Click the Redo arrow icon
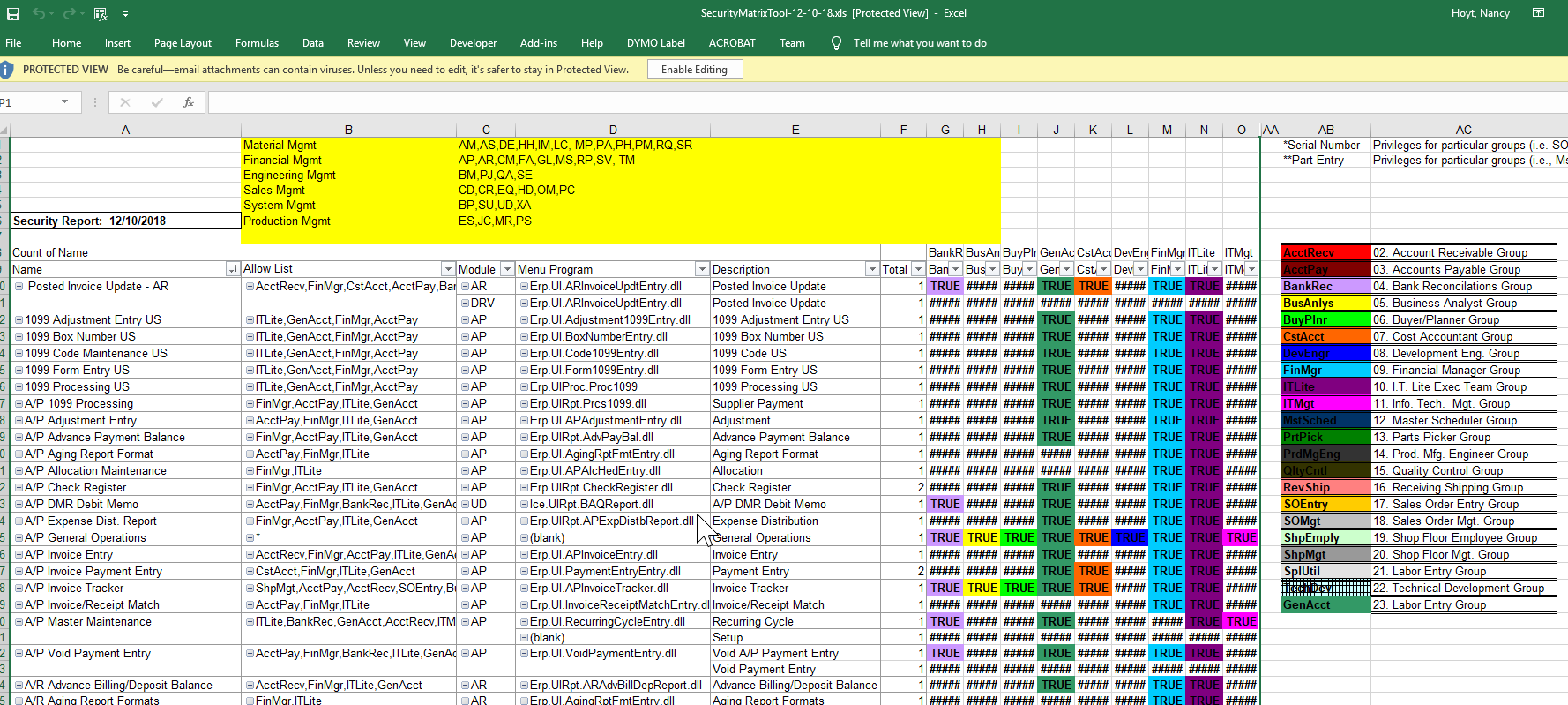 tap(69, 14)
